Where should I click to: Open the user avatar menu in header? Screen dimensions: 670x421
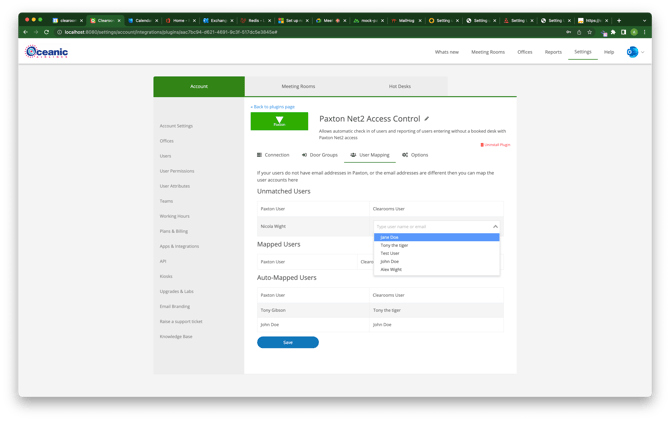coord(632,52)
